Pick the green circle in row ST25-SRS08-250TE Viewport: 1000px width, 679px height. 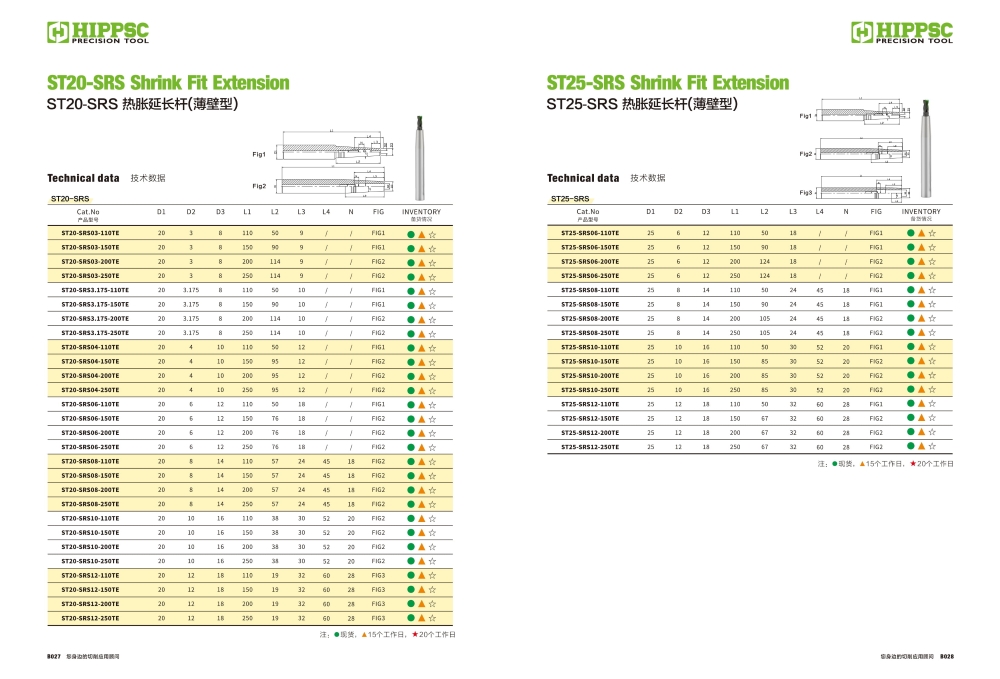(x=911, y=332)
